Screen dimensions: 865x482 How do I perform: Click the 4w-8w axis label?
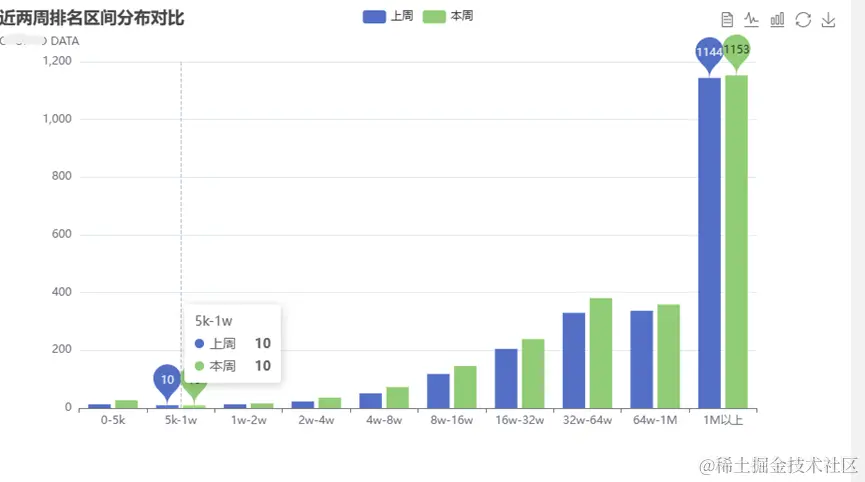tap(384, 420)
